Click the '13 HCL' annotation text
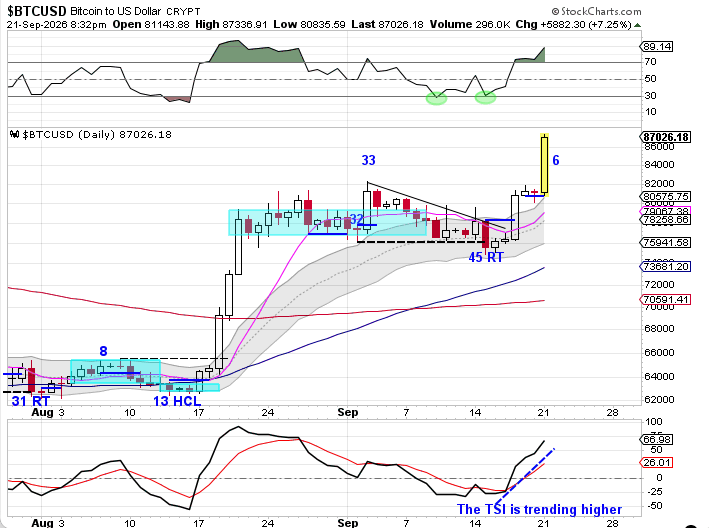This screenshot has height=528, width=709. click(177, 401)
